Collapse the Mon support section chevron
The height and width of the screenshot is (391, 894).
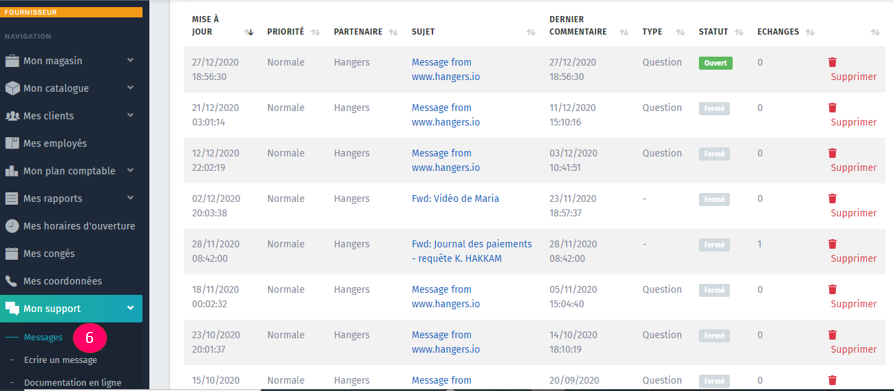(130, 308)
